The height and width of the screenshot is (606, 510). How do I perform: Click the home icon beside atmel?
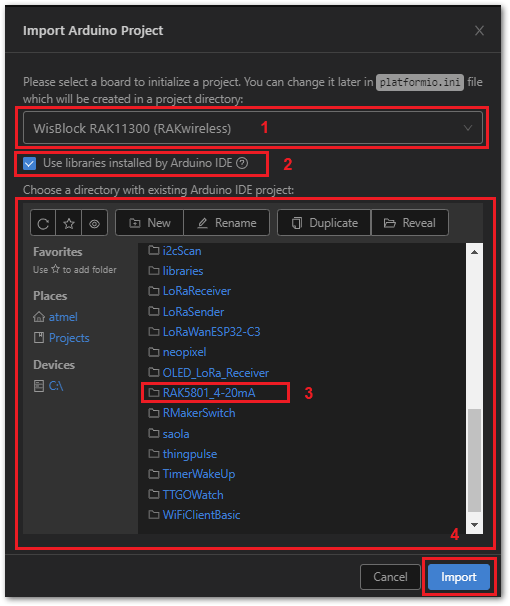tap(39, 317)
